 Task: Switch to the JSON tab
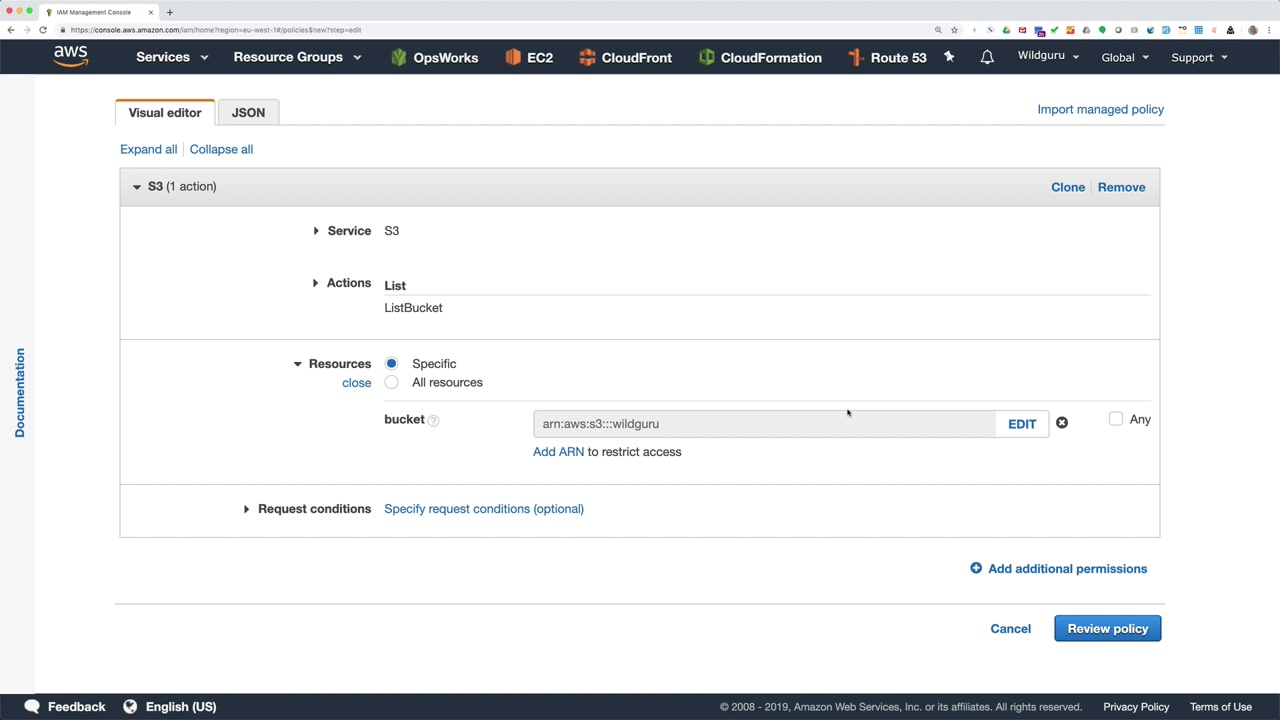click(x=248, y=112)
